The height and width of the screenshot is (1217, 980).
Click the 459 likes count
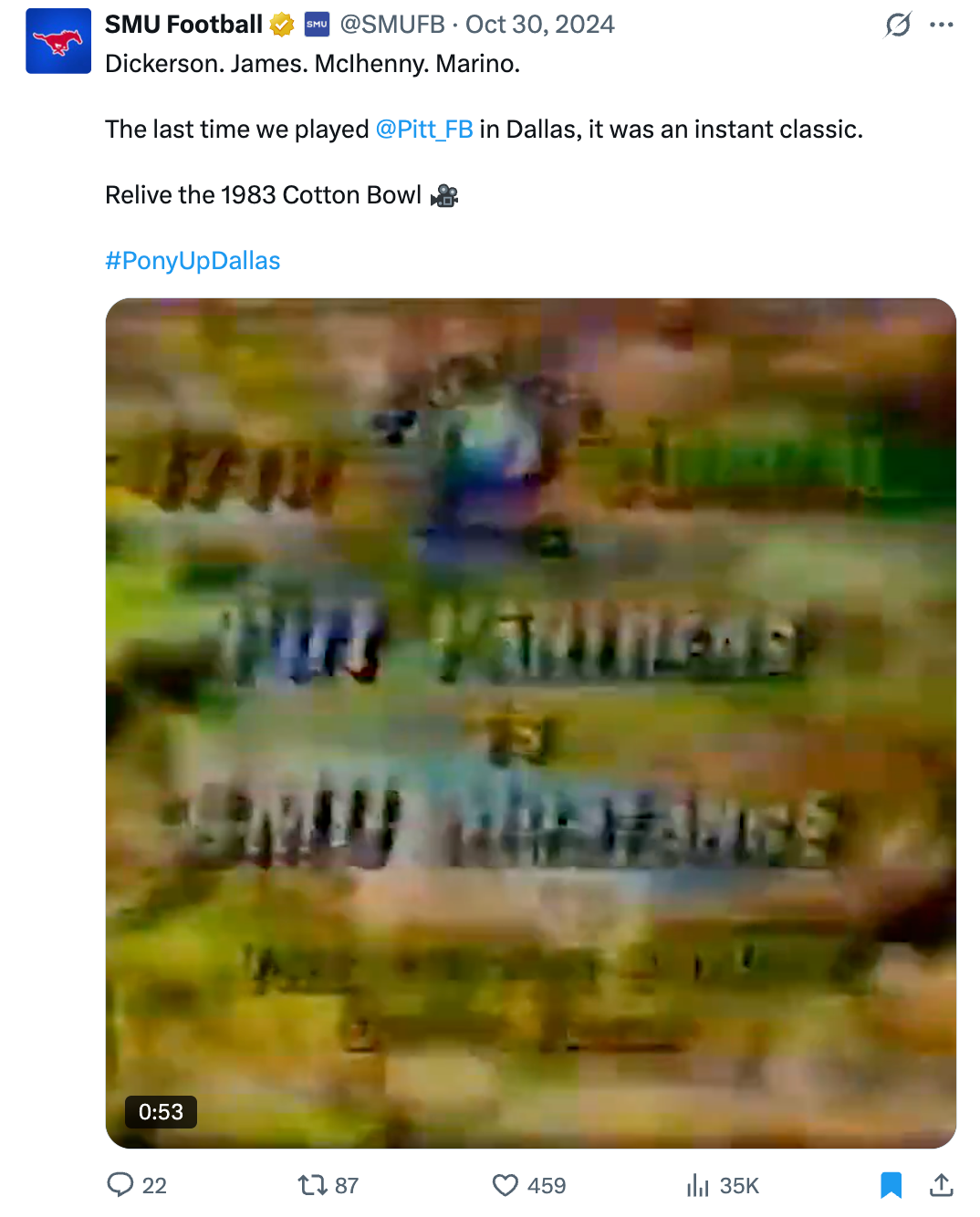point(547,1185)
